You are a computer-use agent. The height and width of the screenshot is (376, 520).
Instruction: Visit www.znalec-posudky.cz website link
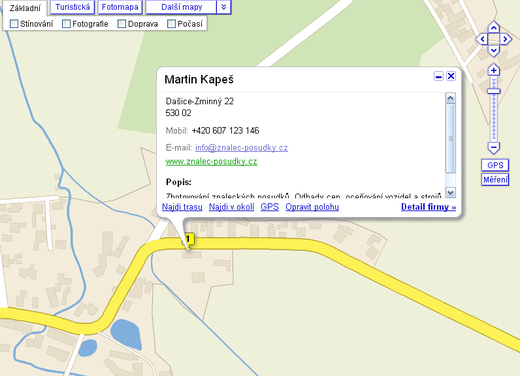[x=211, y=161]
